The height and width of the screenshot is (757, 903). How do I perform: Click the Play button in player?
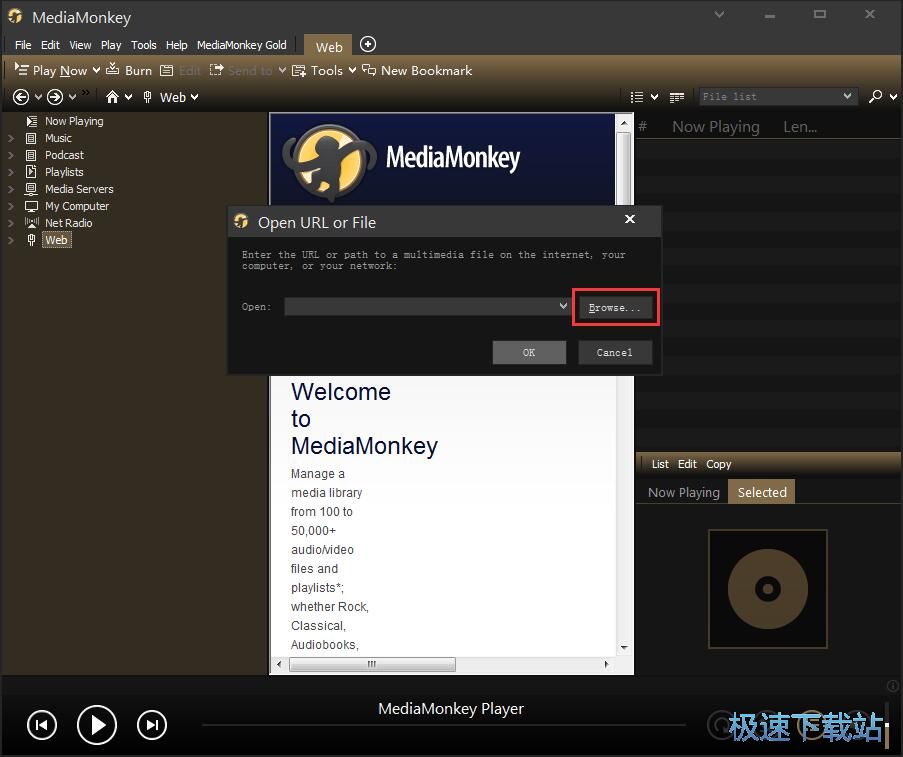coord(97,724)
